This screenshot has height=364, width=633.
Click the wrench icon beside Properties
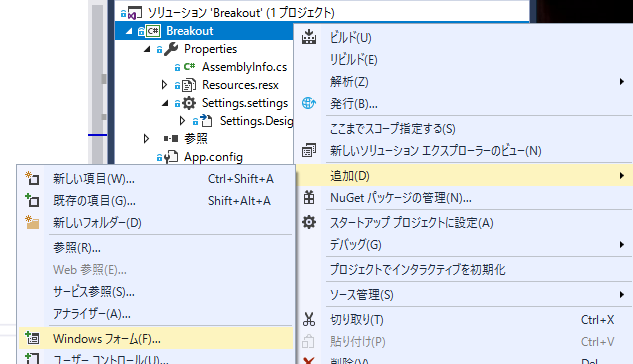[x=171, y=49]
